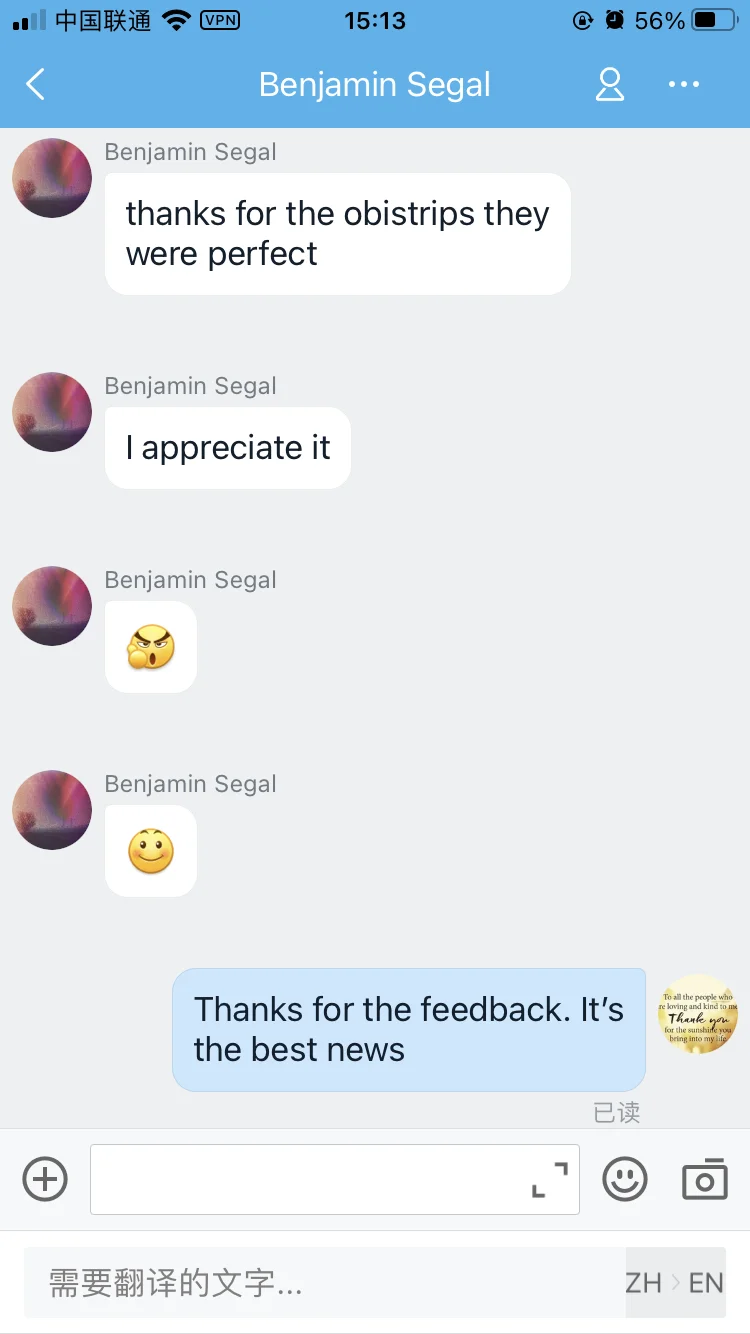Open the emoji smiley picker

point(625,1179)
